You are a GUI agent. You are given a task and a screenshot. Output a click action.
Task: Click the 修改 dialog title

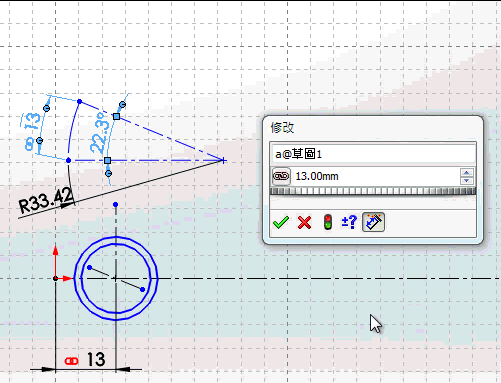pyautogui.click(x=282, y=128)
